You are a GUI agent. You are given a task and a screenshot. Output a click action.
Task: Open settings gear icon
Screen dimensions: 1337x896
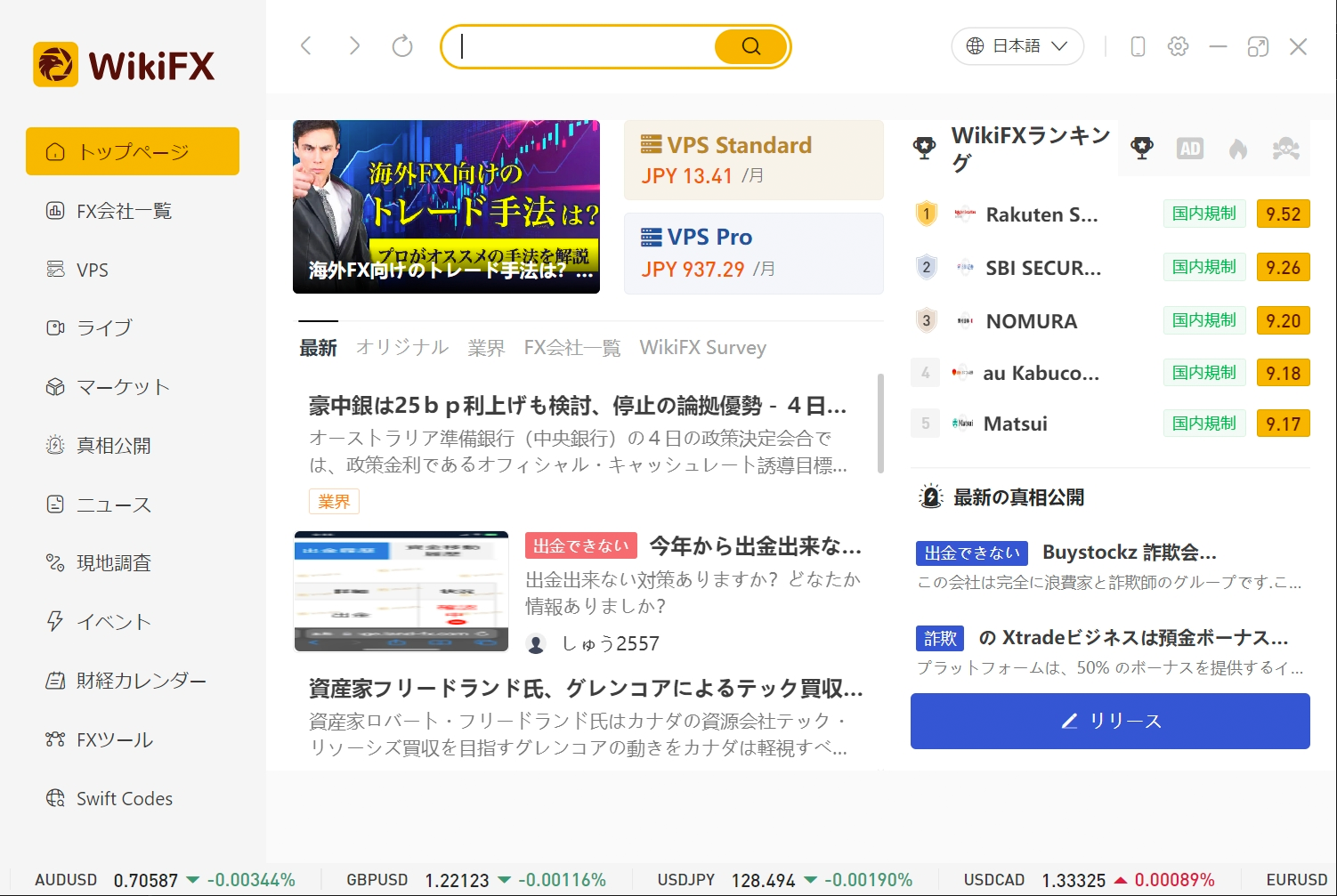[x=1178, y=46]
